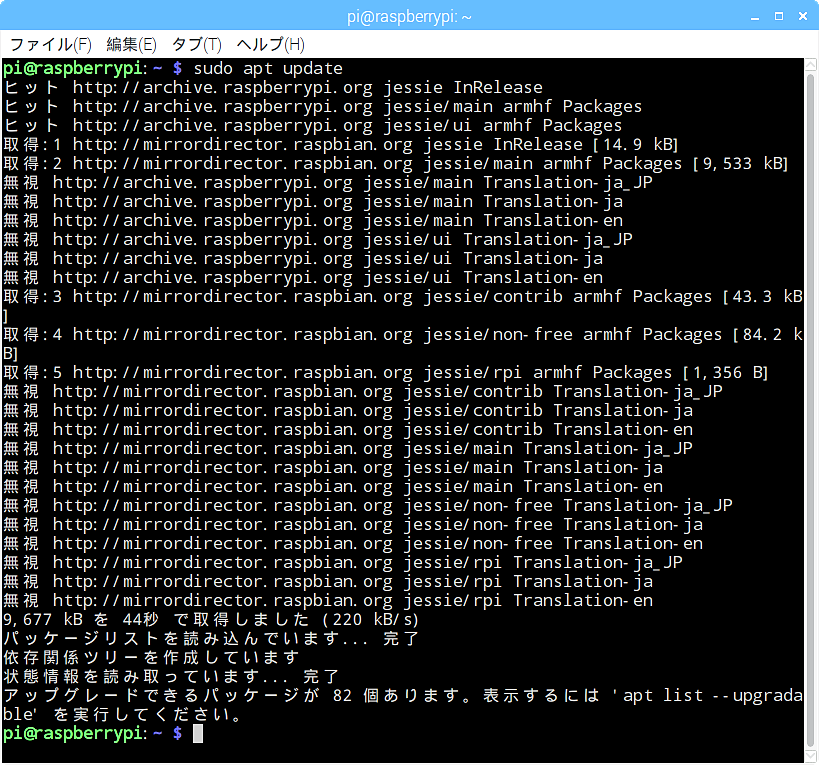This screenshot has height=765, width=819.
Task: Open the ヘルプ(H) menu
Action: pos(271,44)
